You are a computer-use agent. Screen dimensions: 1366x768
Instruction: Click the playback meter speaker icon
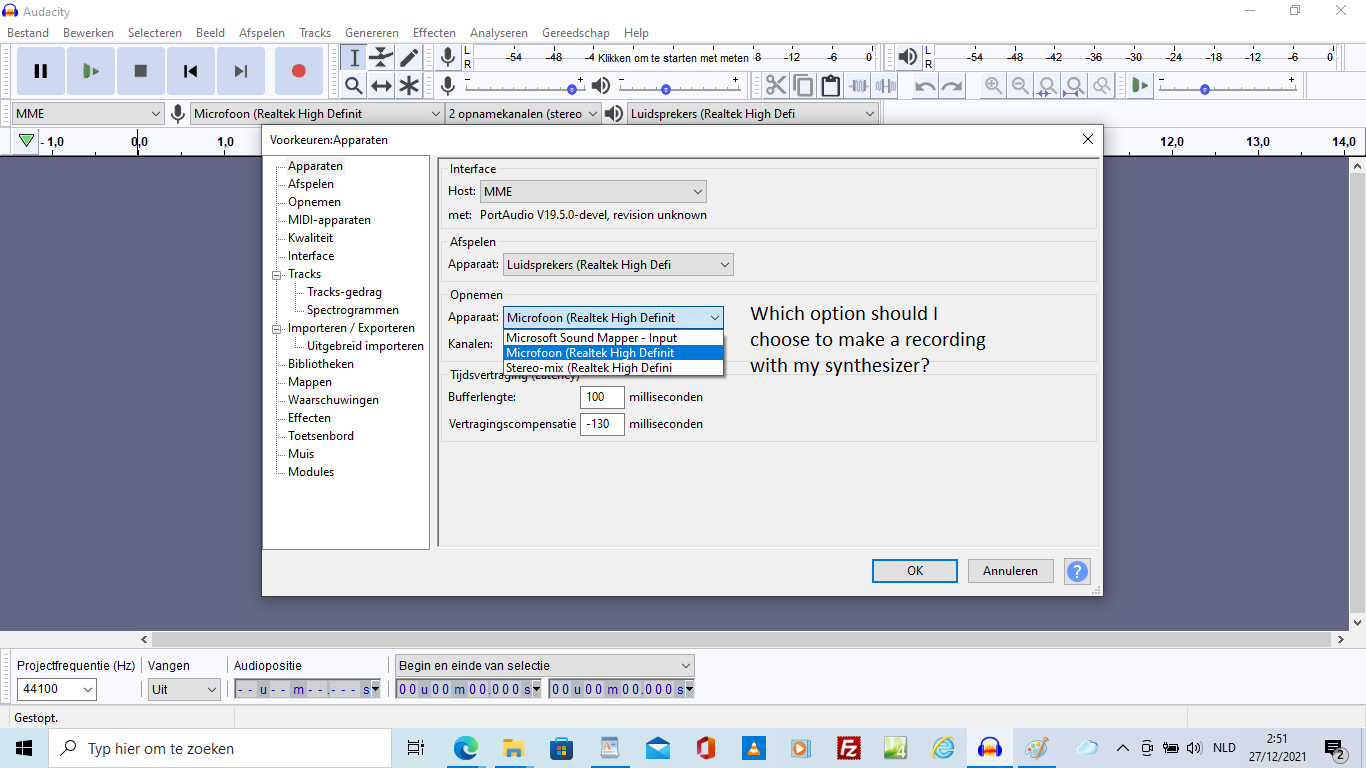pyautogui.click(x=907, y=57)
